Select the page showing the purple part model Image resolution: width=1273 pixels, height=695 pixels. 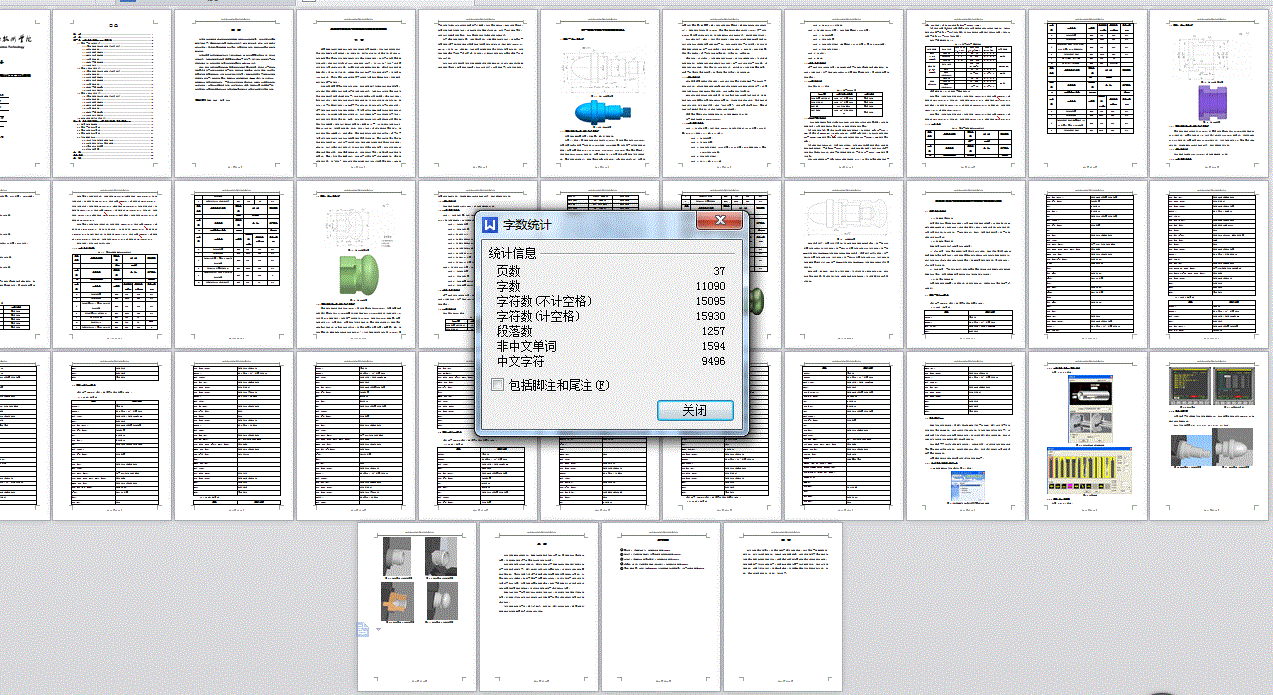click(1209, 95)
